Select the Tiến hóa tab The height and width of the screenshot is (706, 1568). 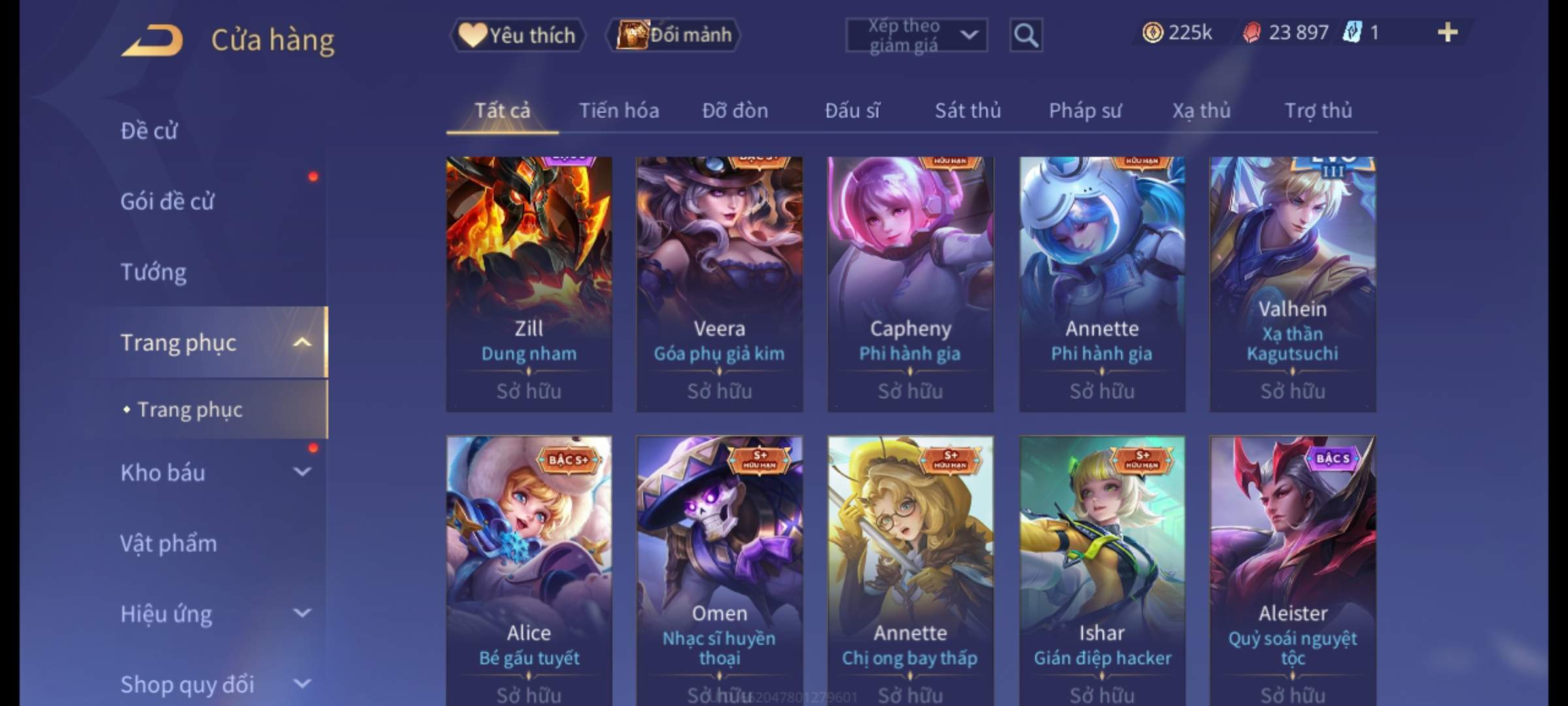pyautogui.click(x=619, y=110)
